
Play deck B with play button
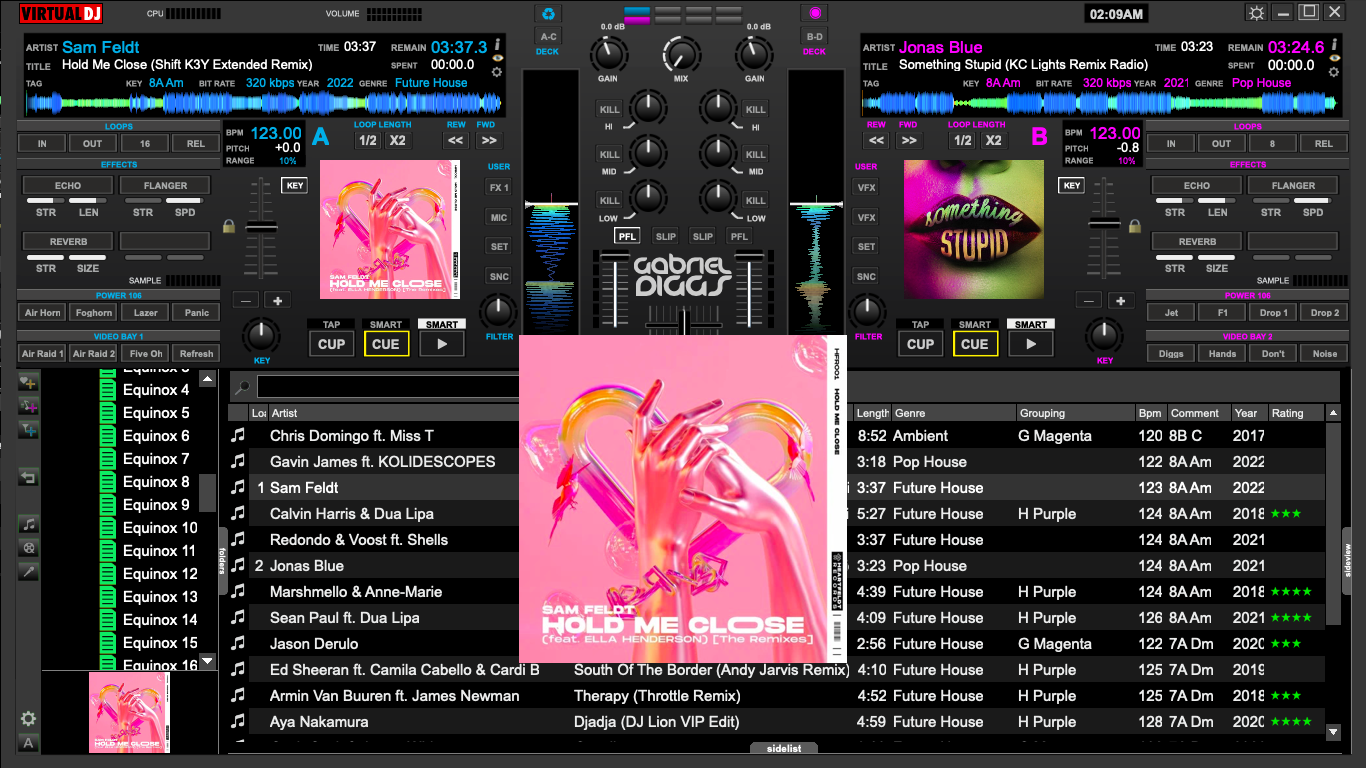pos(1030,343)
